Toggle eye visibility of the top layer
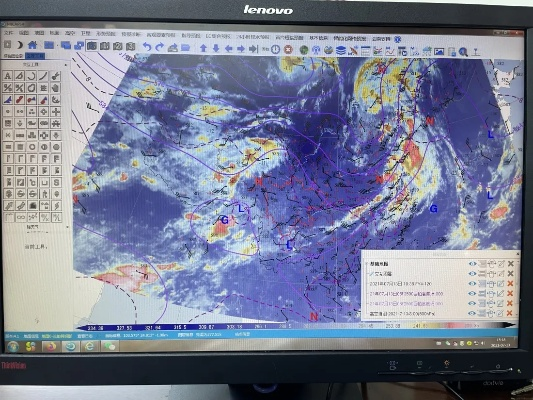The image size is (533, 400). pos(472,264)
